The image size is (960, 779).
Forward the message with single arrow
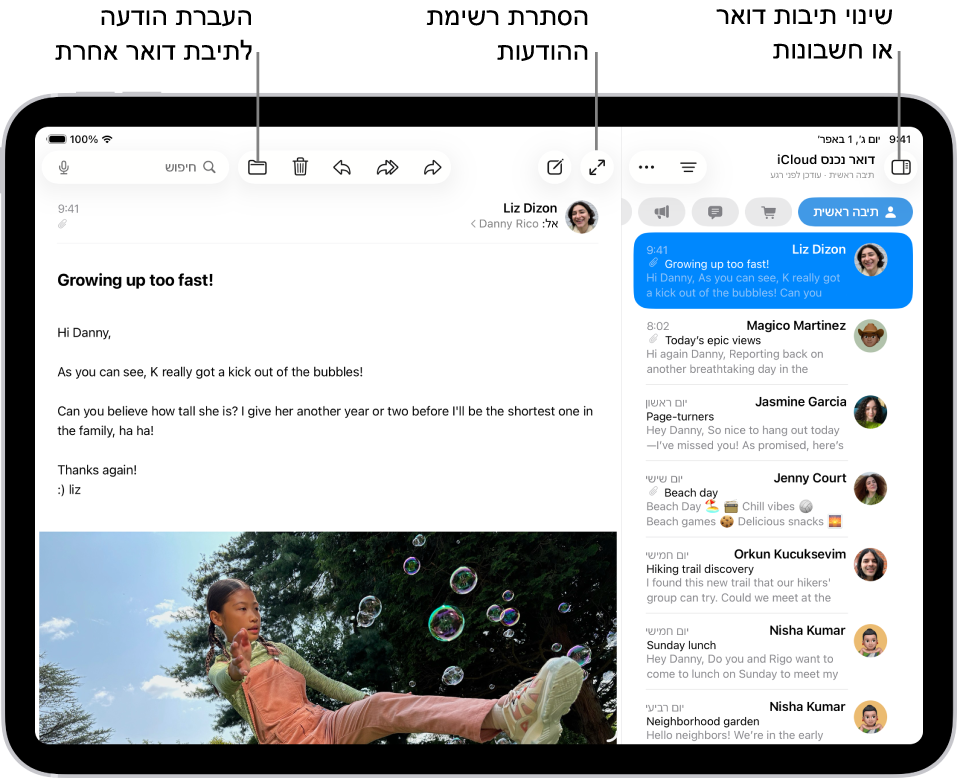(x=432, y=167)
